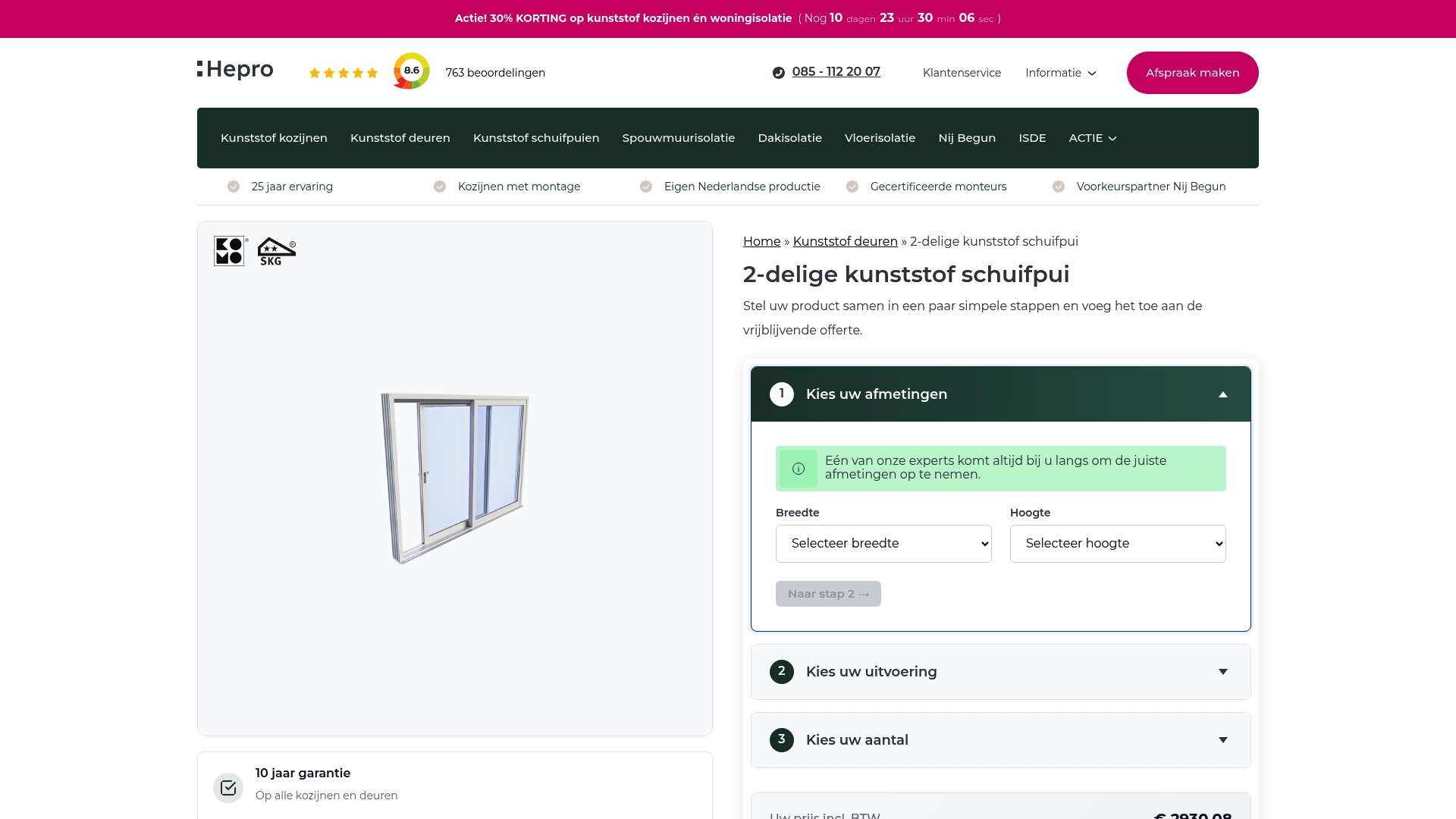Click the 10 jaar garantie check icon
Viewport: 1456px width, 819px height.
click(228, 788)
